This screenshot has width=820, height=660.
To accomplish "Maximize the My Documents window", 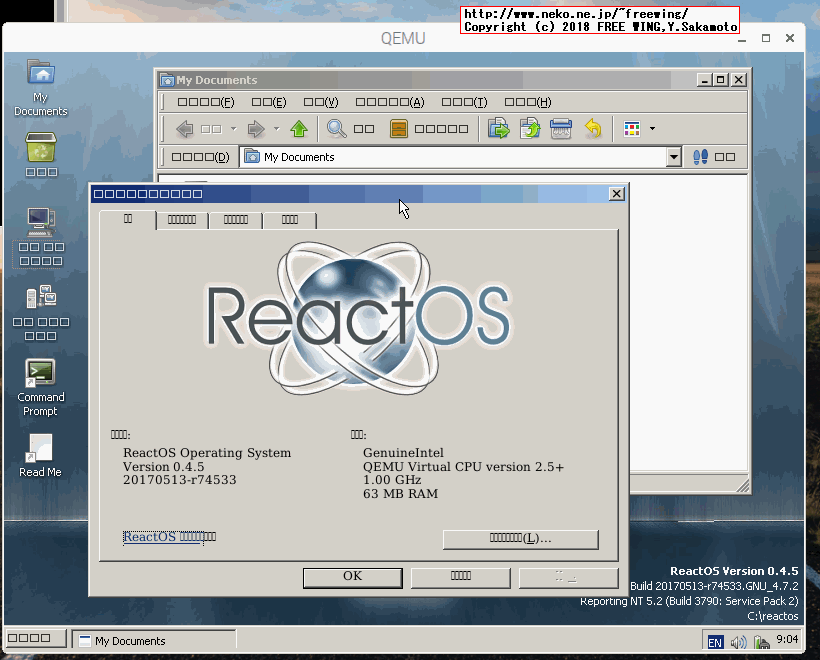I will click(x=721, y=80).
